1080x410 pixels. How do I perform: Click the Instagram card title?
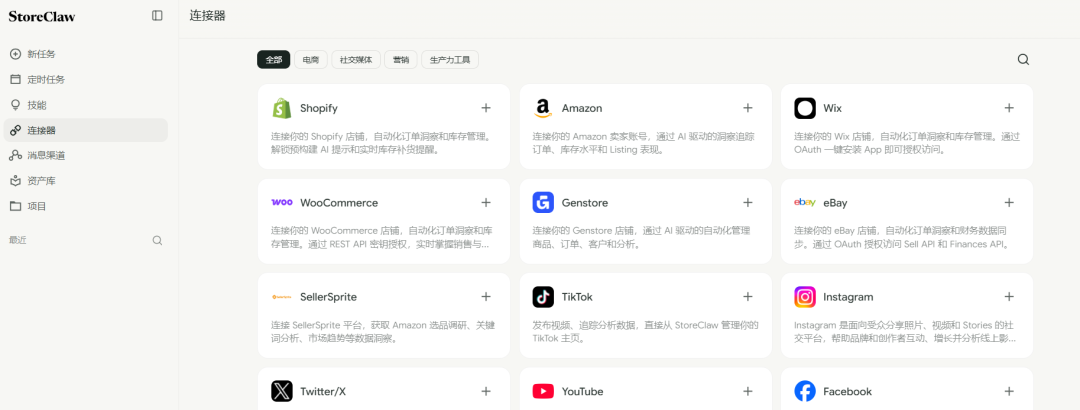(848, 297)
